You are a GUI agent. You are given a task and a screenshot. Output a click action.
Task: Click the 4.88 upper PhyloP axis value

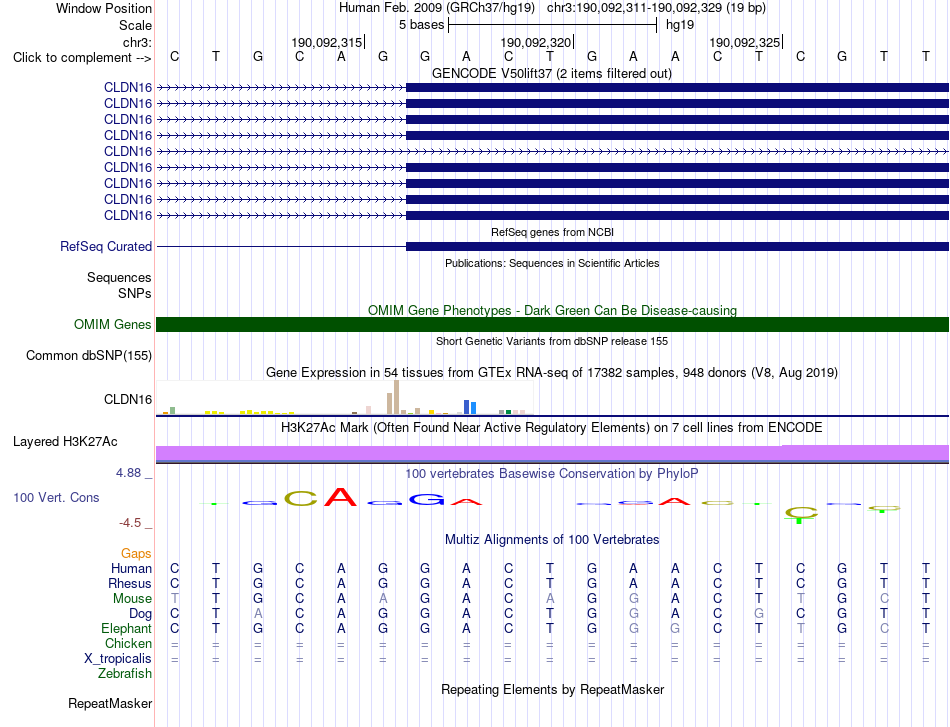(128, 473)
